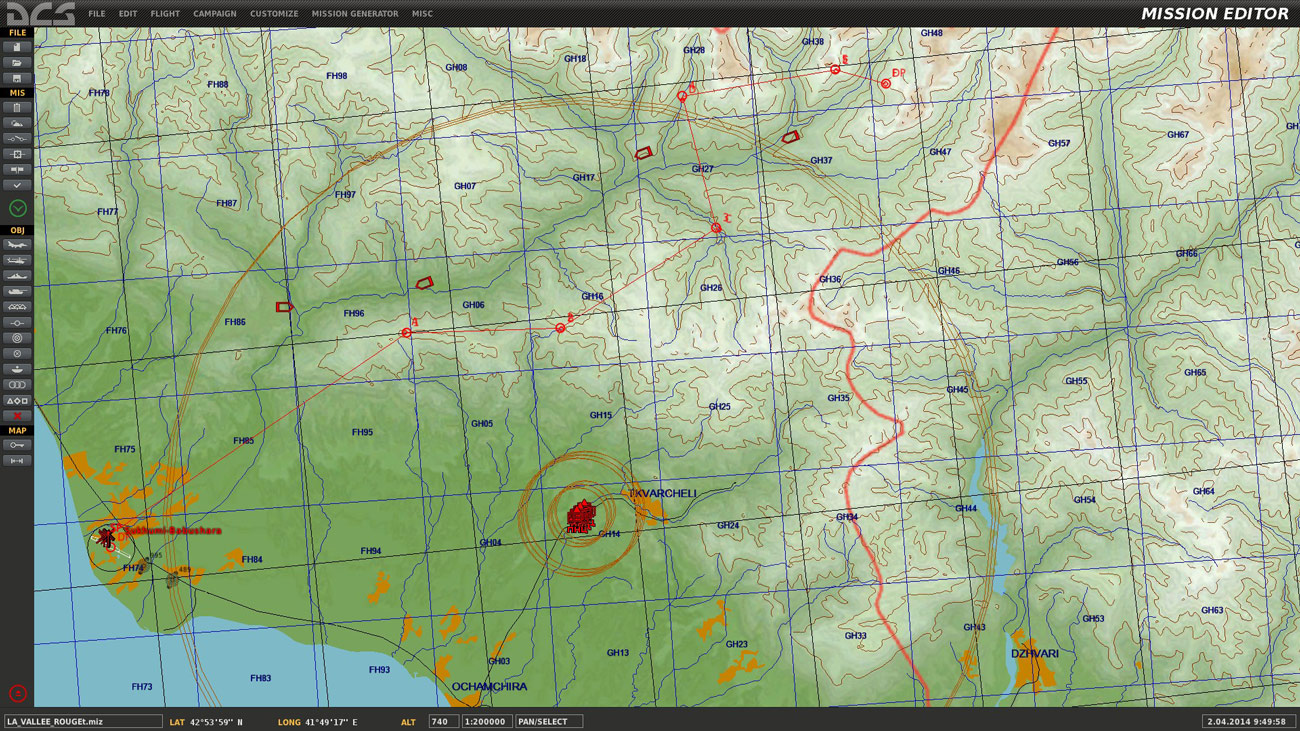Click the red X delete object tool

click(17, 416)
